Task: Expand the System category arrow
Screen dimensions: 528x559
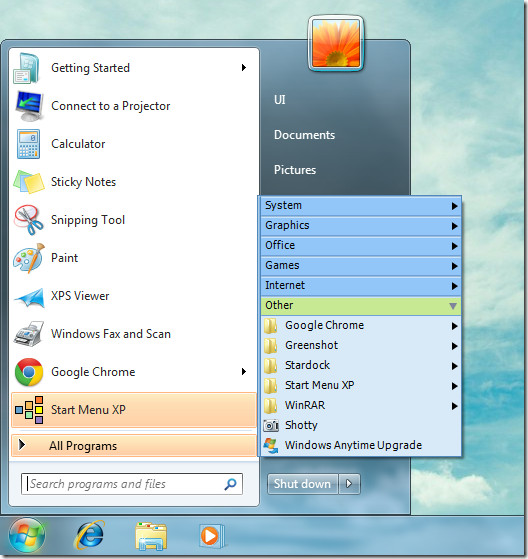Action: [x=454, y=206]
